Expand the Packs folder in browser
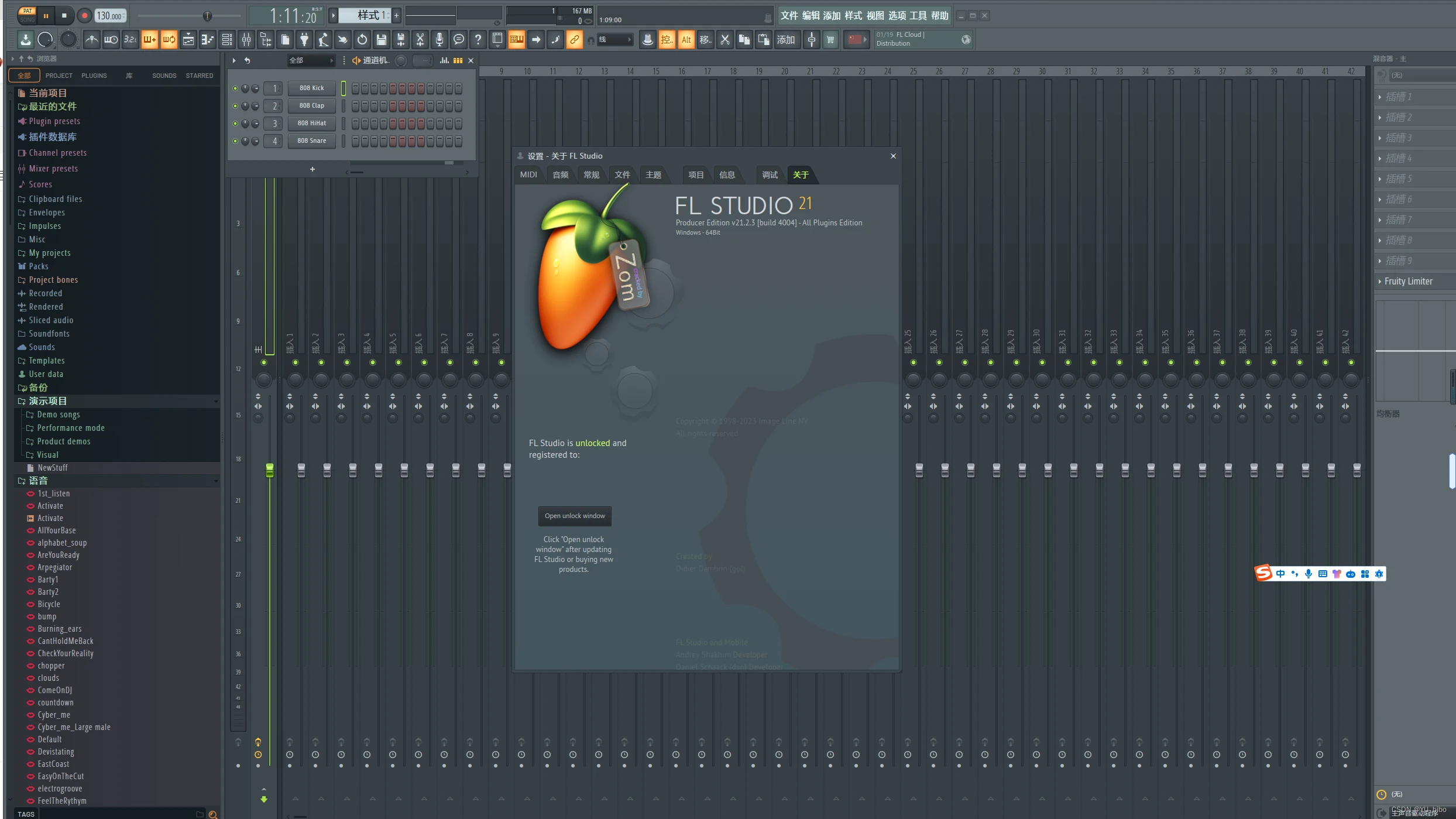Viewport: 1456px width, 819px height. pos(39,266)
